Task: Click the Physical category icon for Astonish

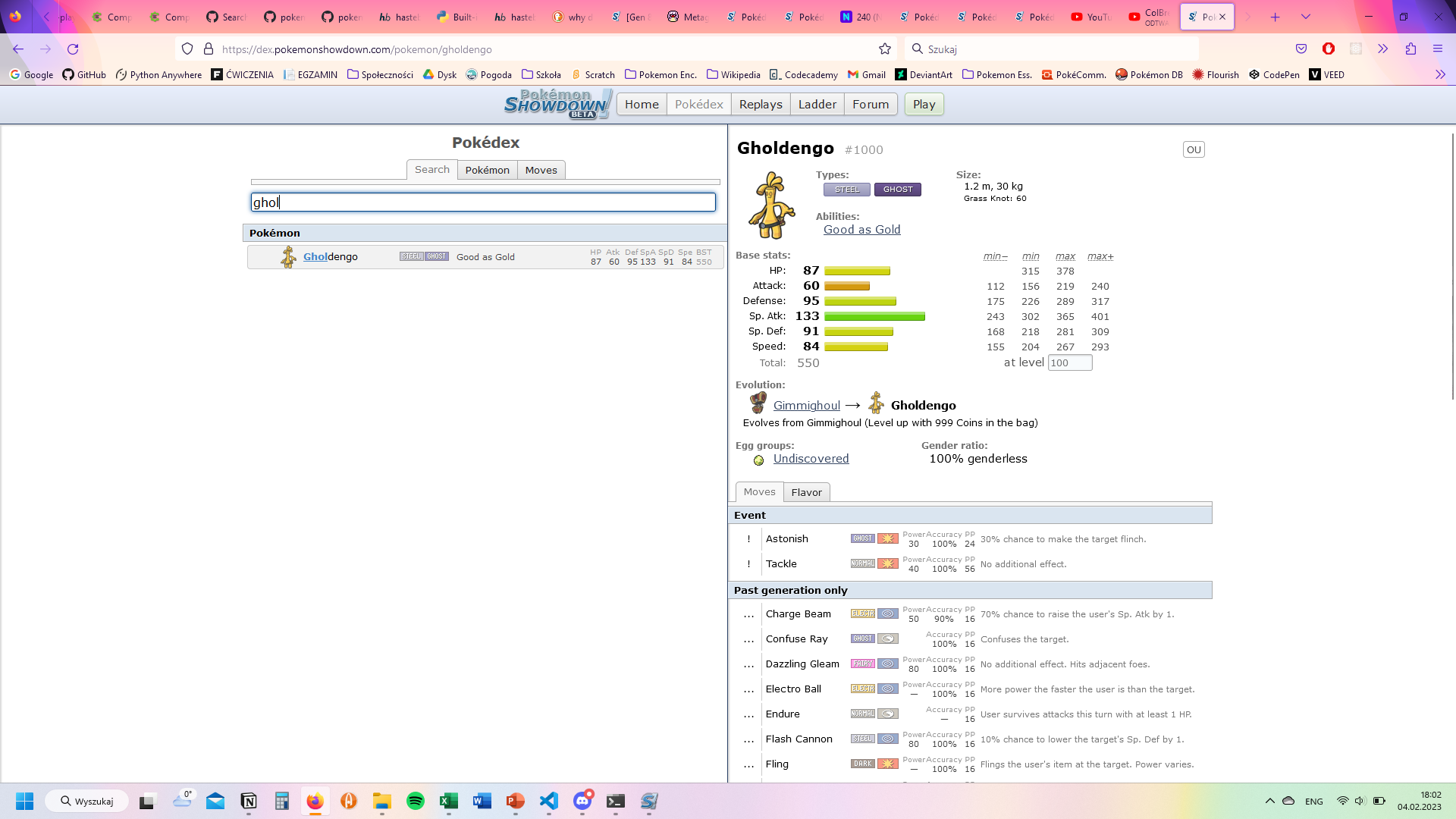Action: pos(887,538)
